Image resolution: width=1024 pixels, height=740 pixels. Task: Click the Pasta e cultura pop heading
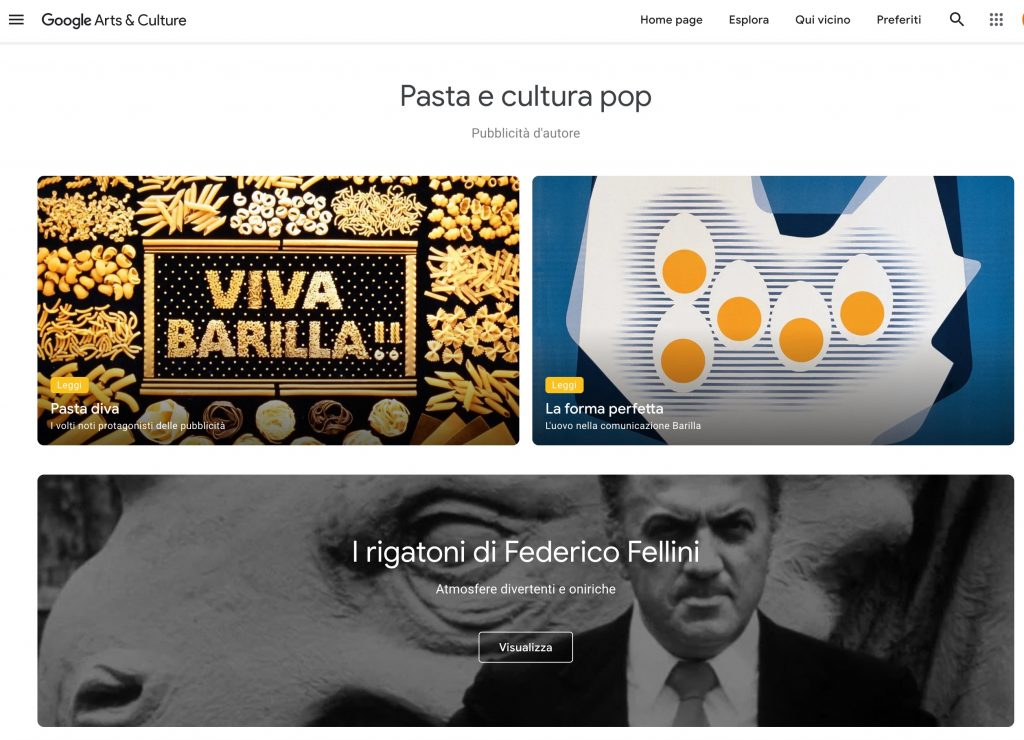(526, 97)
